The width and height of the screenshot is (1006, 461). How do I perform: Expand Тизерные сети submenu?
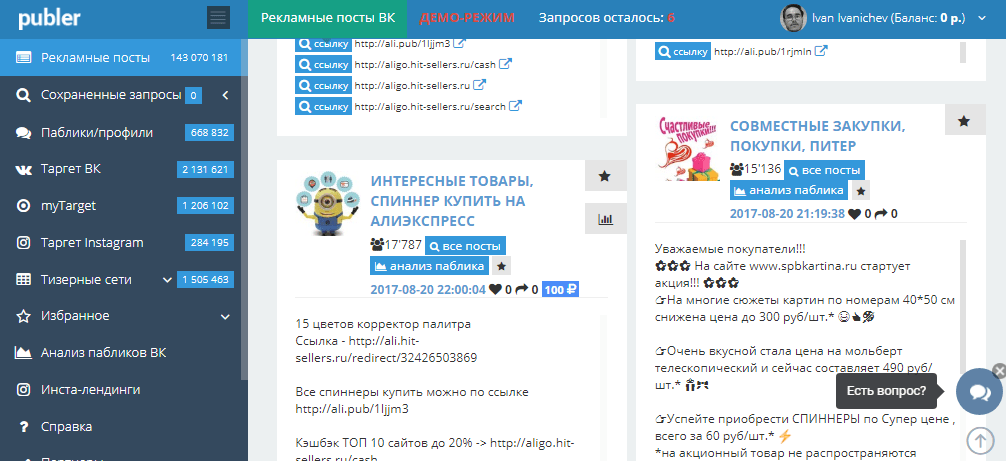pyautogui.click(x=167, y=280)
